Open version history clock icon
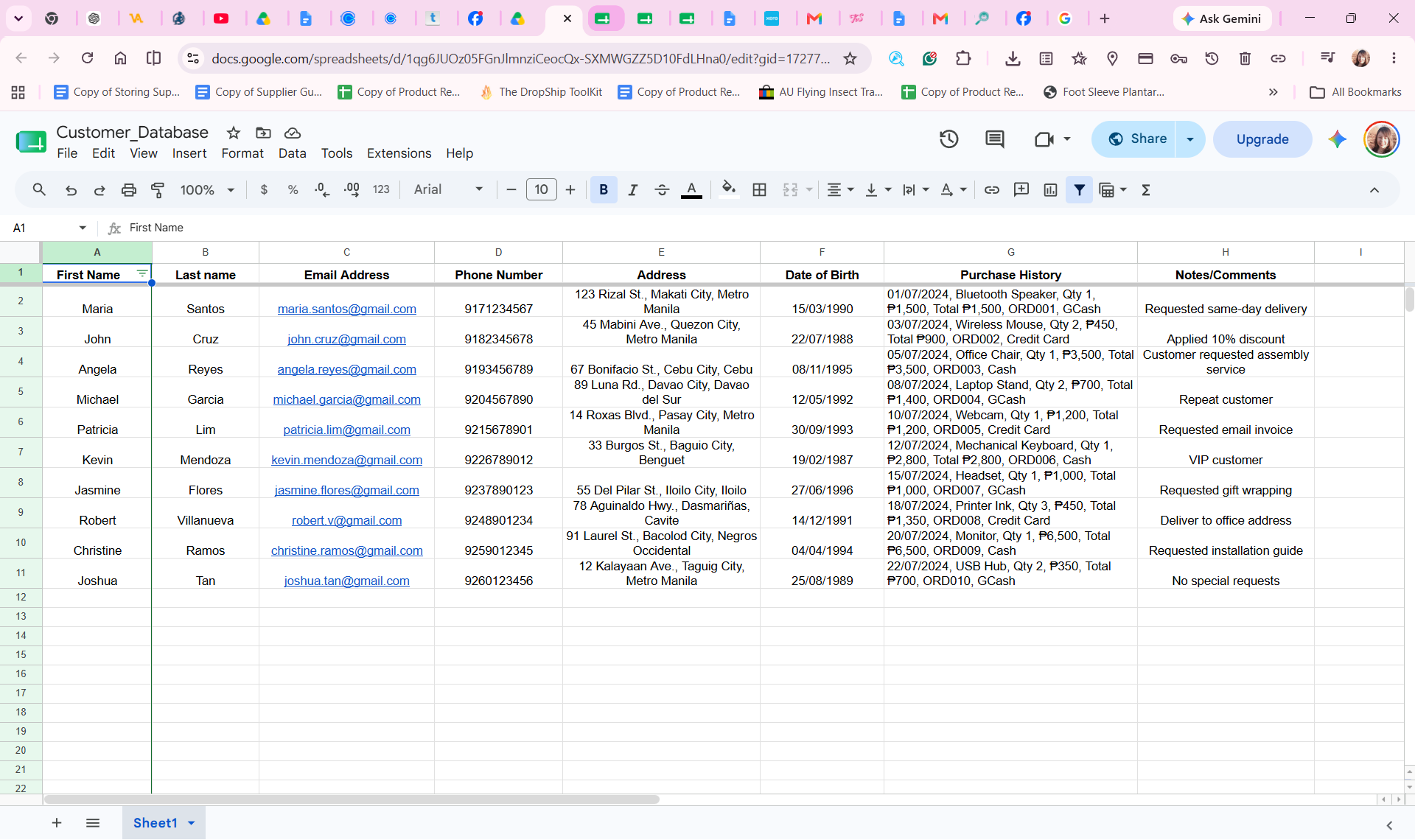1415x840 pixels. click(948, 139)
